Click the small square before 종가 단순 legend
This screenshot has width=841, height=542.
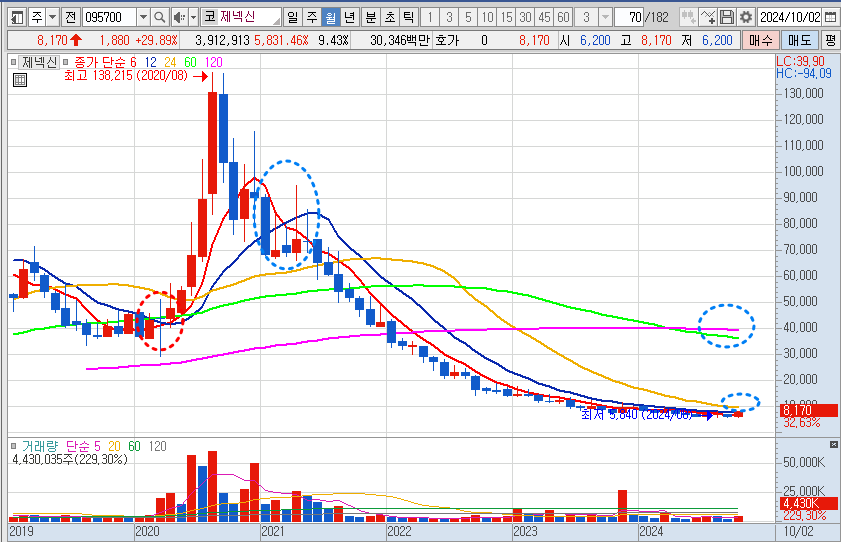point(66,62)
